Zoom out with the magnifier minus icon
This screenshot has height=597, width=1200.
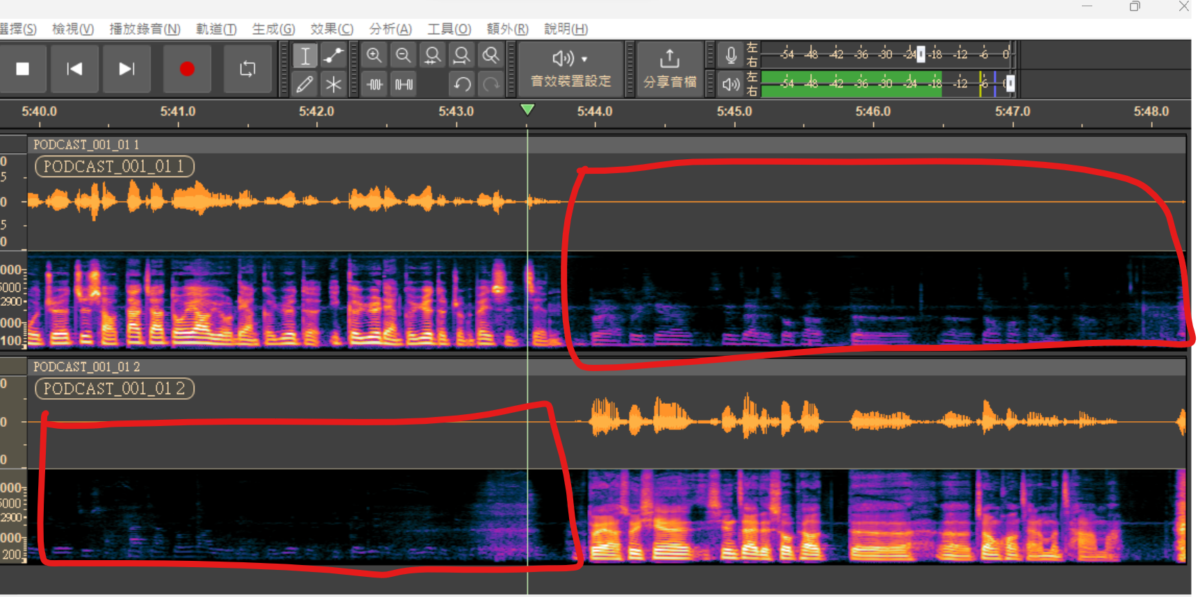click(403, 55)
